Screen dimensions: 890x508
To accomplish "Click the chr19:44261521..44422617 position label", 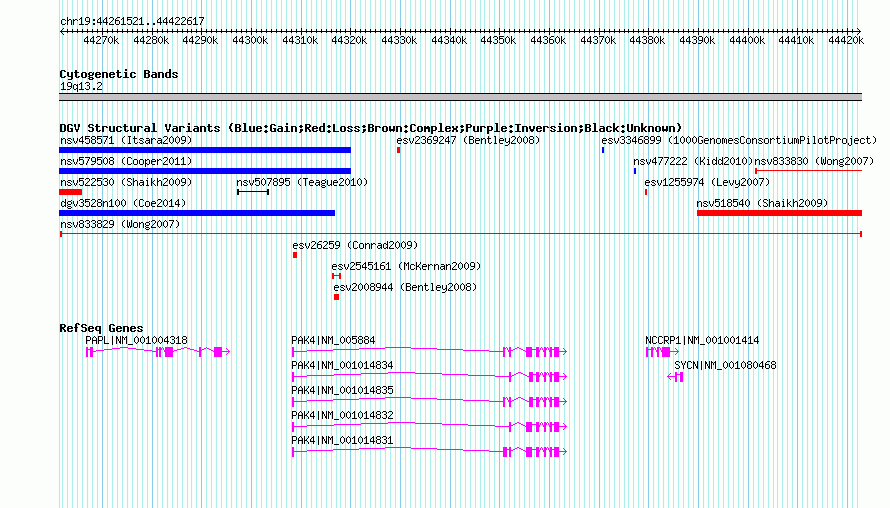I will pyautogui.click(x=132, y=21).
